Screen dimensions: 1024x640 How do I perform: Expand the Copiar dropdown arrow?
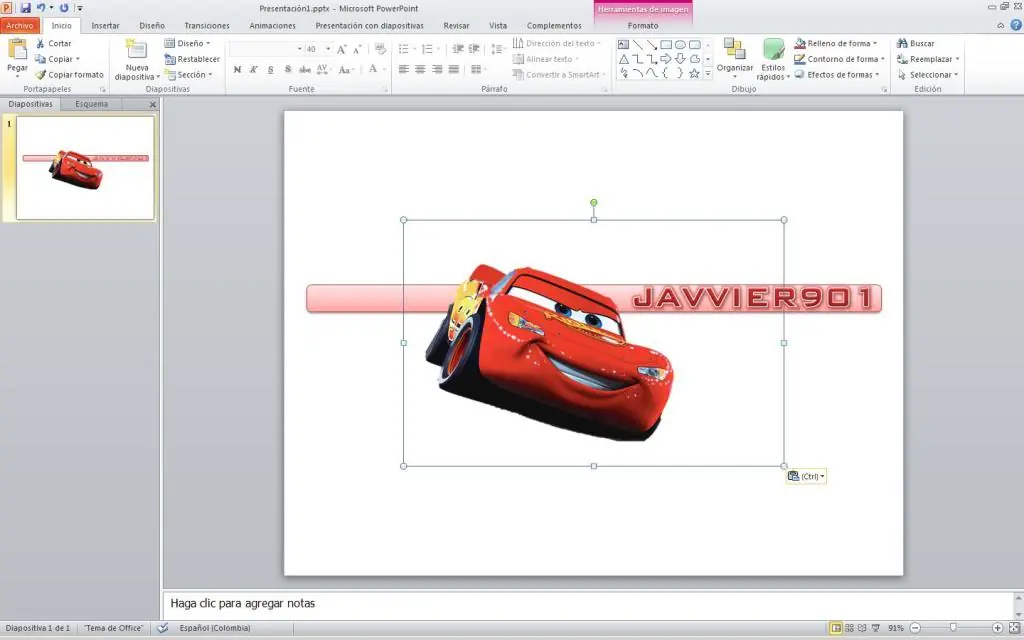point(78,59)
